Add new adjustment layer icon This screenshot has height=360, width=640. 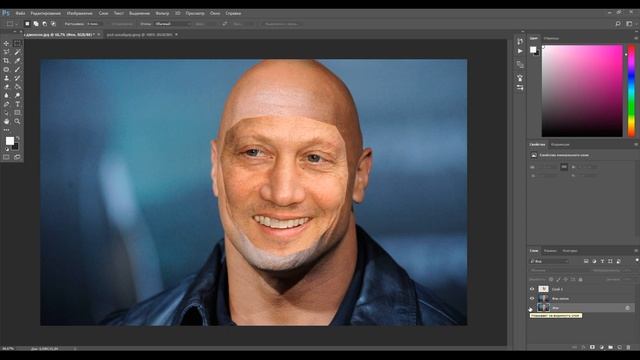pos(601,347)
